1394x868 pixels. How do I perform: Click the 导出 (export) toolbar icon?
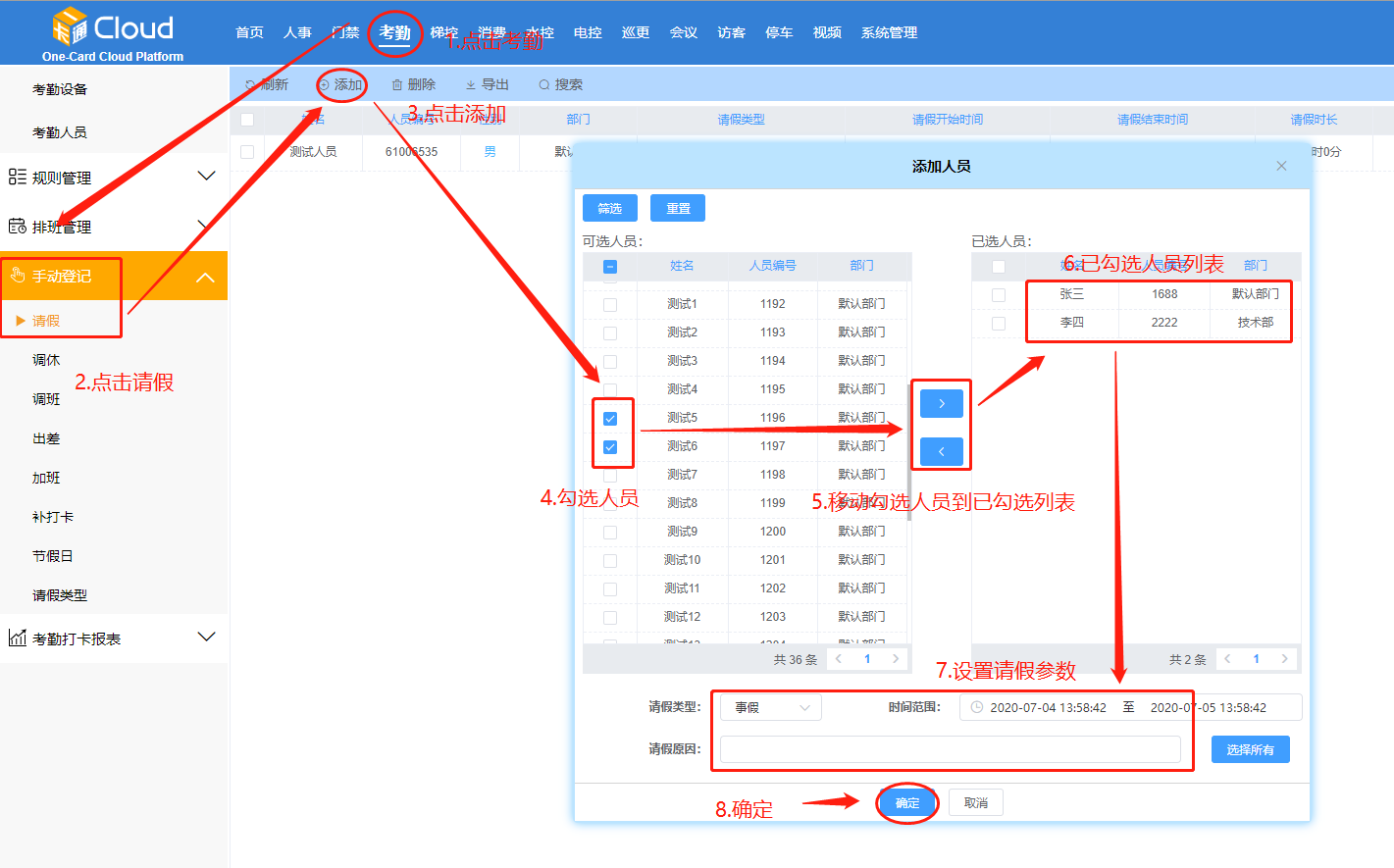(470, 83)
